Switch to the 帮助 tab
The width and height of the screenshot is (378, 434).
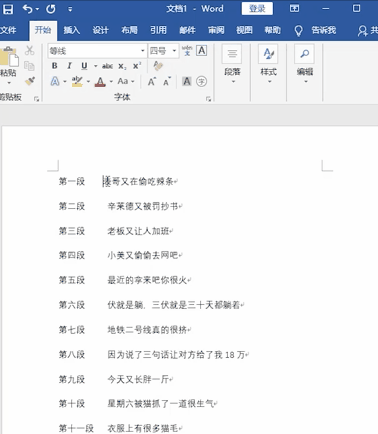273,30
